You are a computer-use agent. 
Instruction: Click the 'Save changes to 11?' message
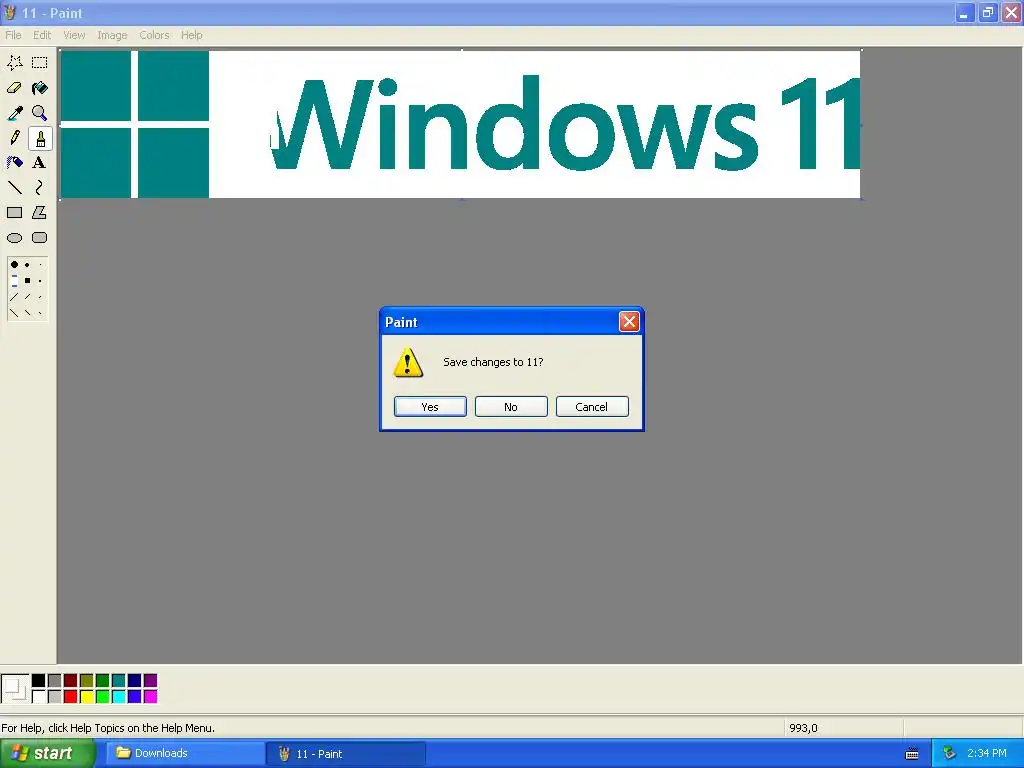(x=493, y=362)
